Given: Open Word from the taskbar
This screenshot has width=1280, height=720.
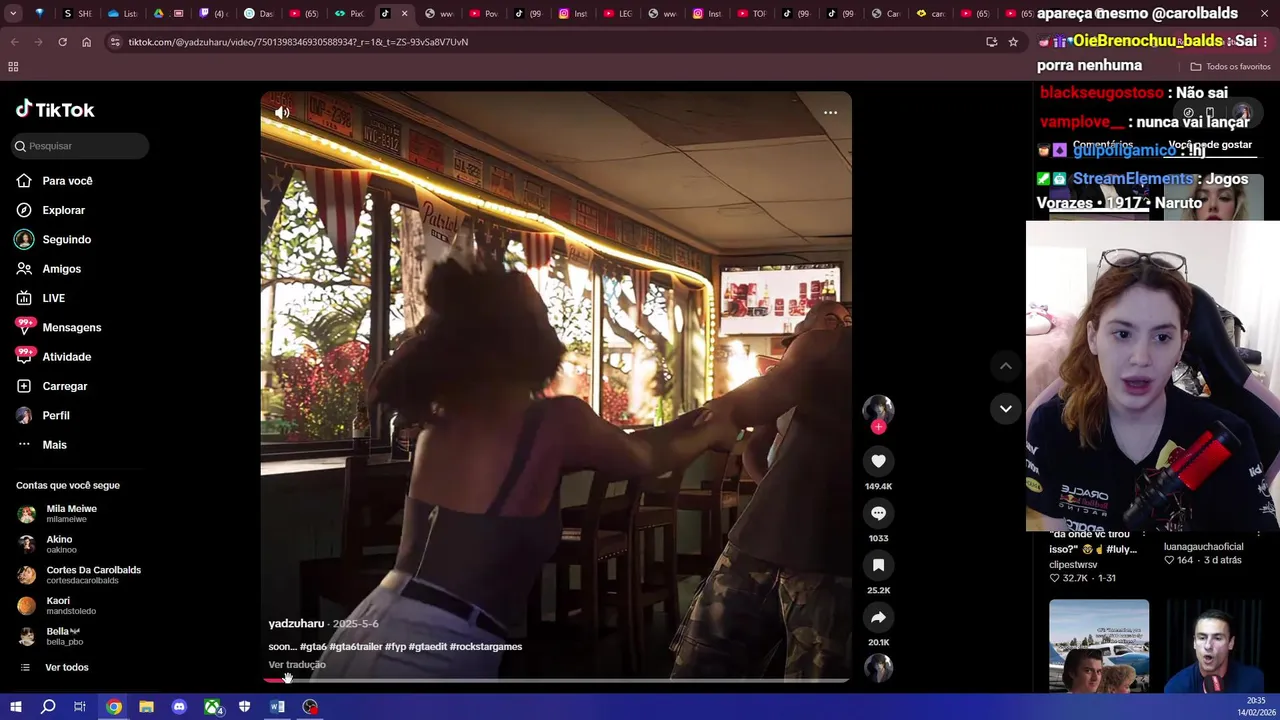Looking at the screenshot, I should tap(277, 707).
